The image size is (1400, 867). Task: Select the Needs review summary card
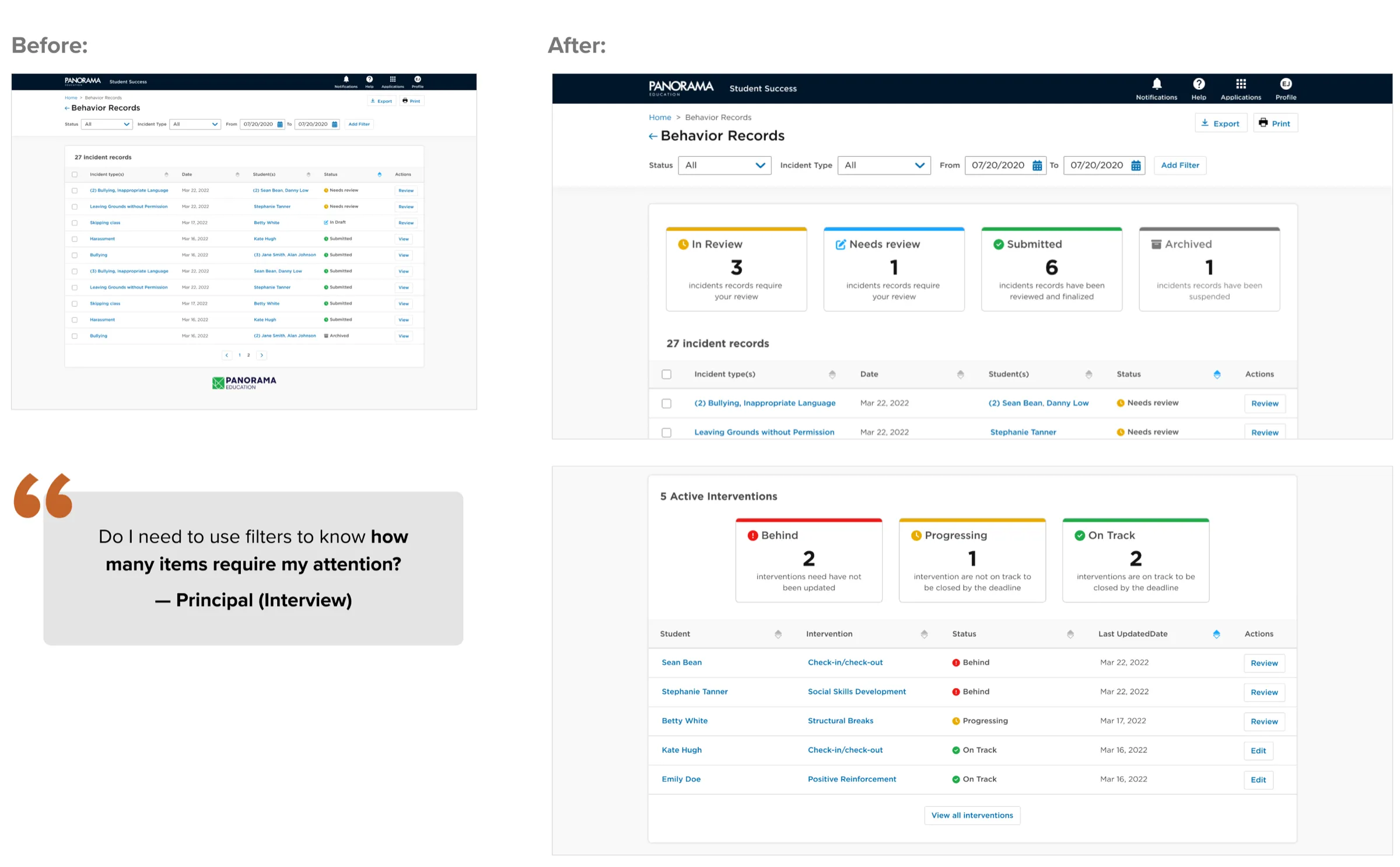(894, 269)
